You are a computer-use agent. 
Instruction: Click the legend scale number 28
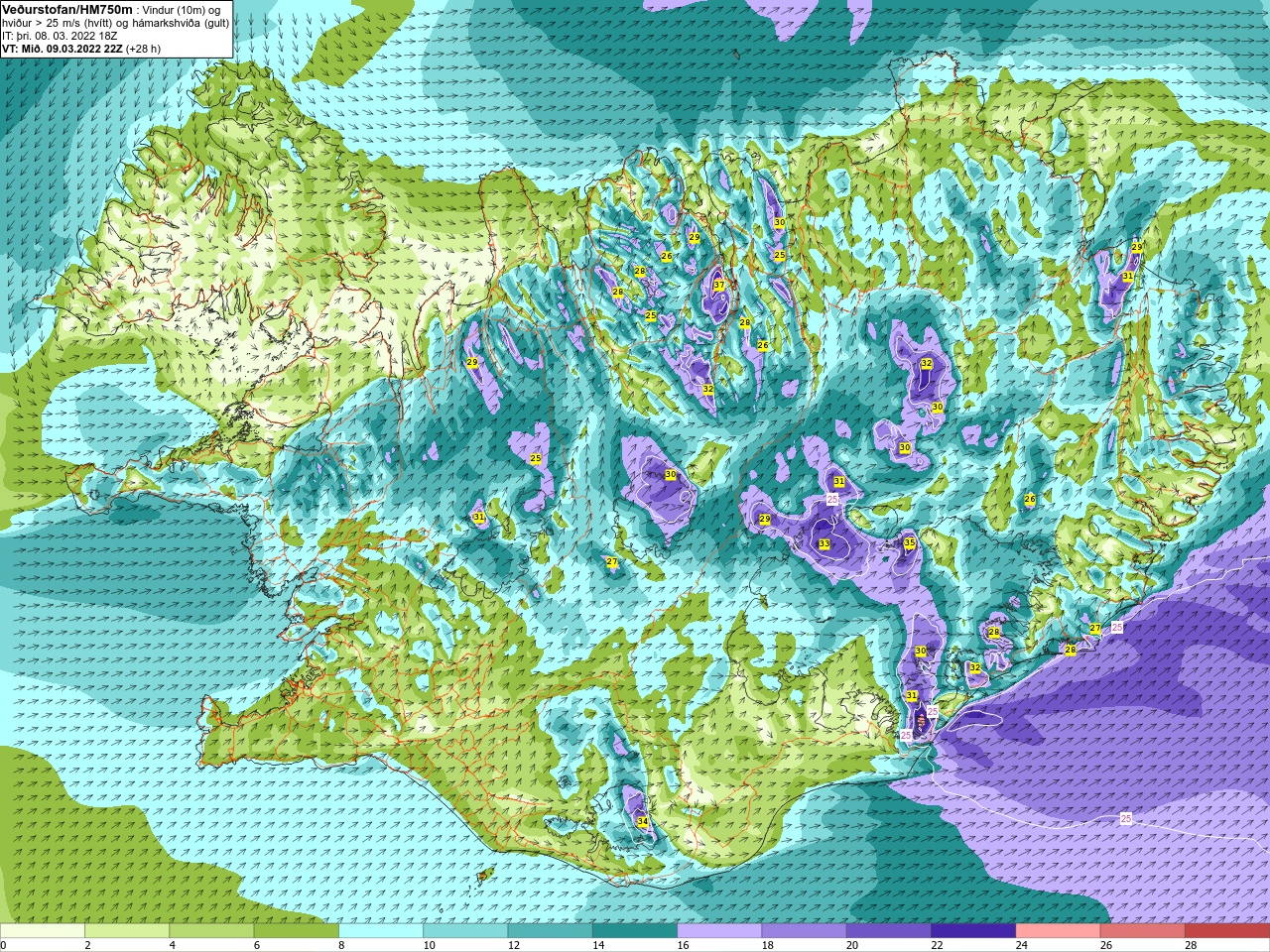tap(1191, 945)
